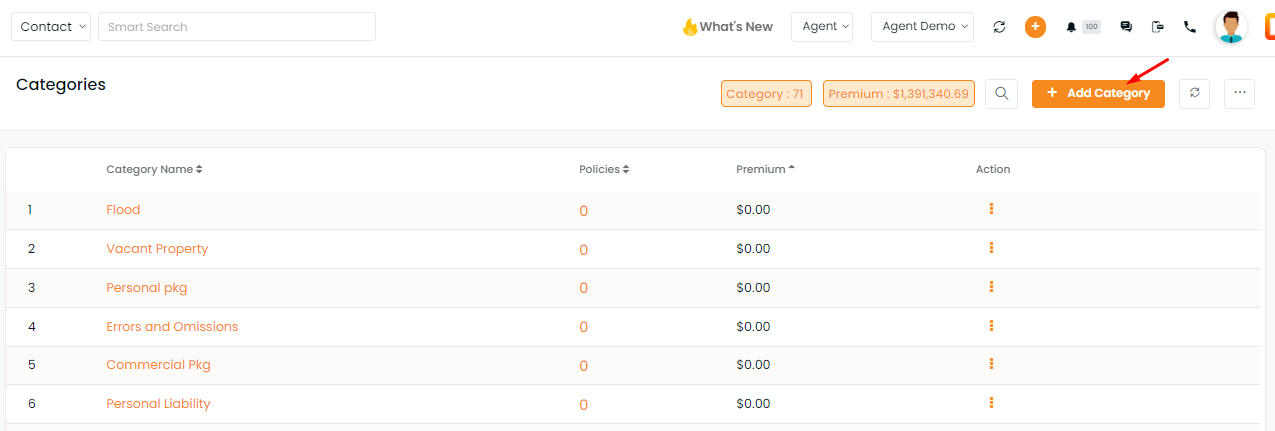
Task: Expand the Contact dropdown
Action: [51, 27]
